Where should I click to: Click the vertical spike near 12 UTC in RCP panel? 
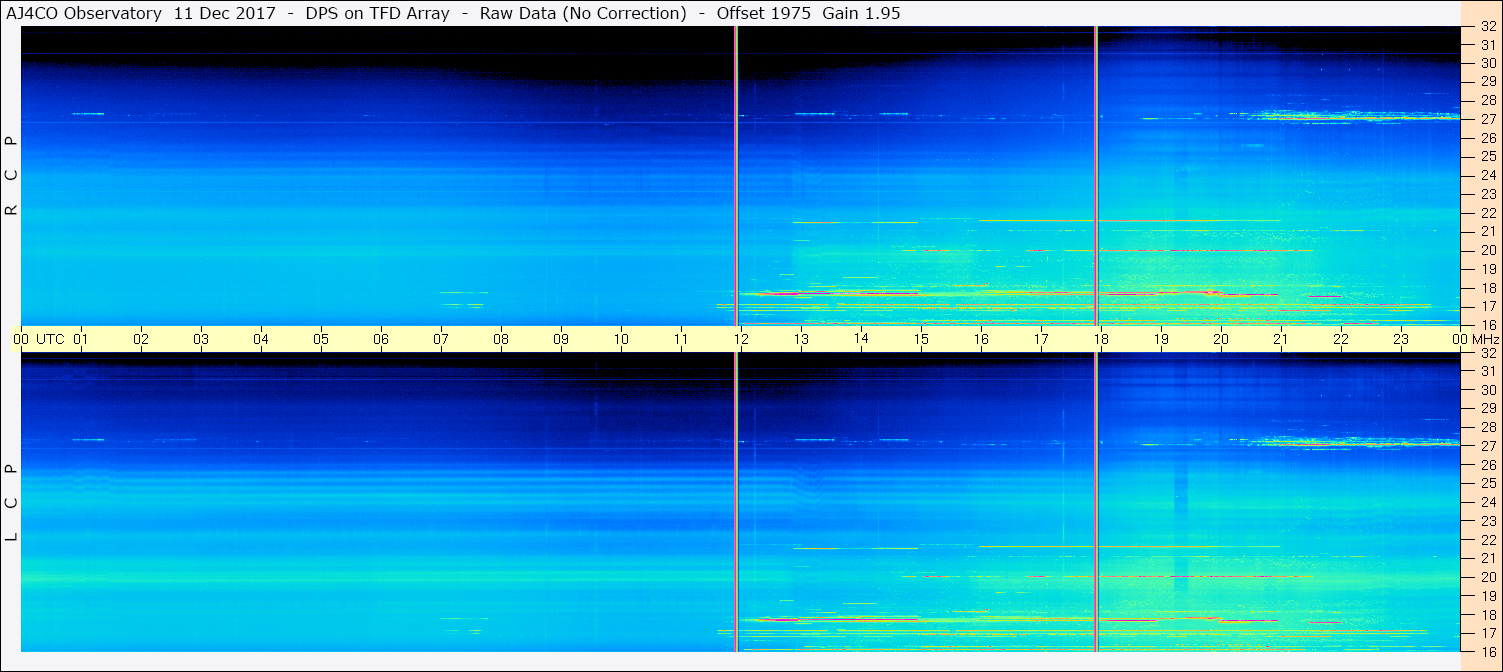736,176
